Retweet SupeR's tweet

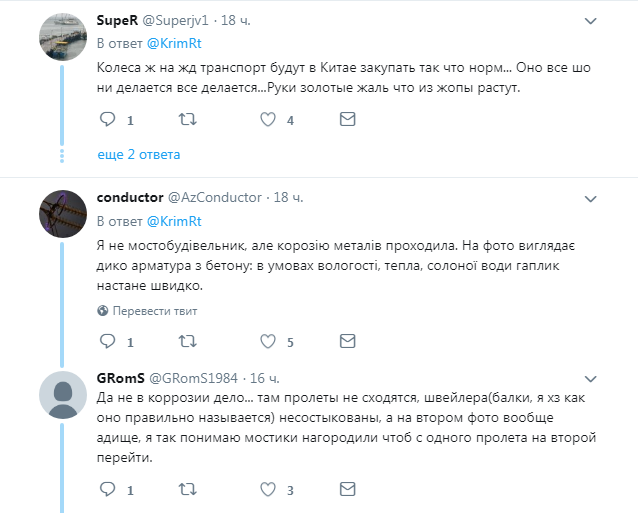[186, 120]
